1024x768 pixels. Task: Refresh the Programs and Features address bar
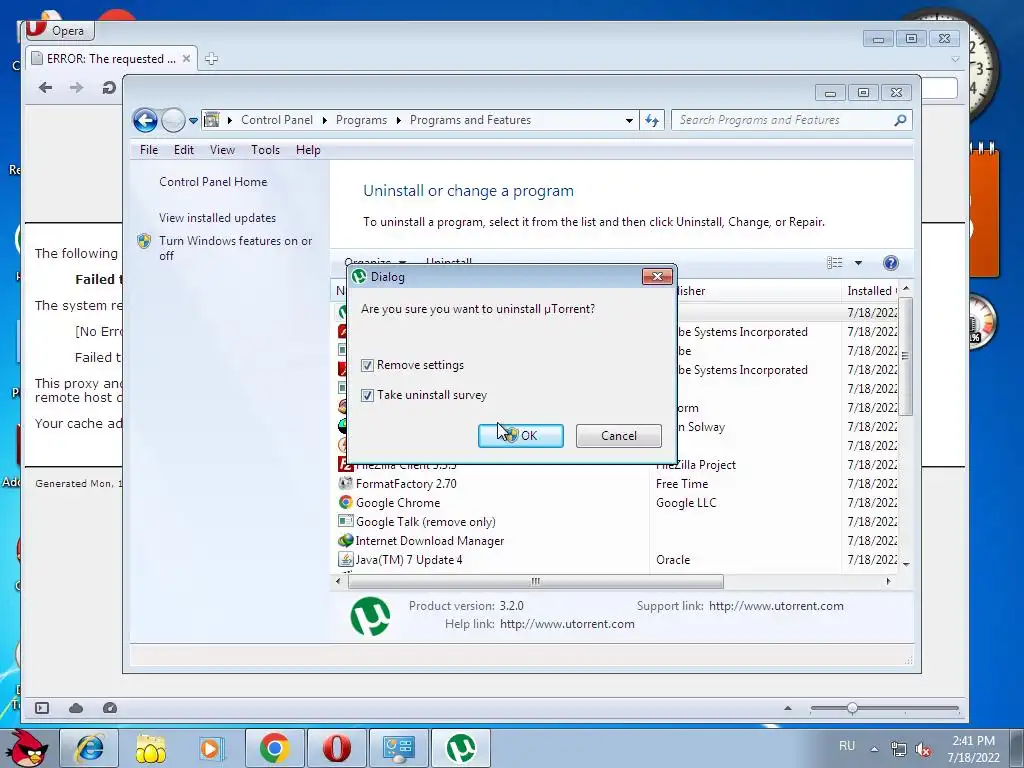click(x=652, y=120)
